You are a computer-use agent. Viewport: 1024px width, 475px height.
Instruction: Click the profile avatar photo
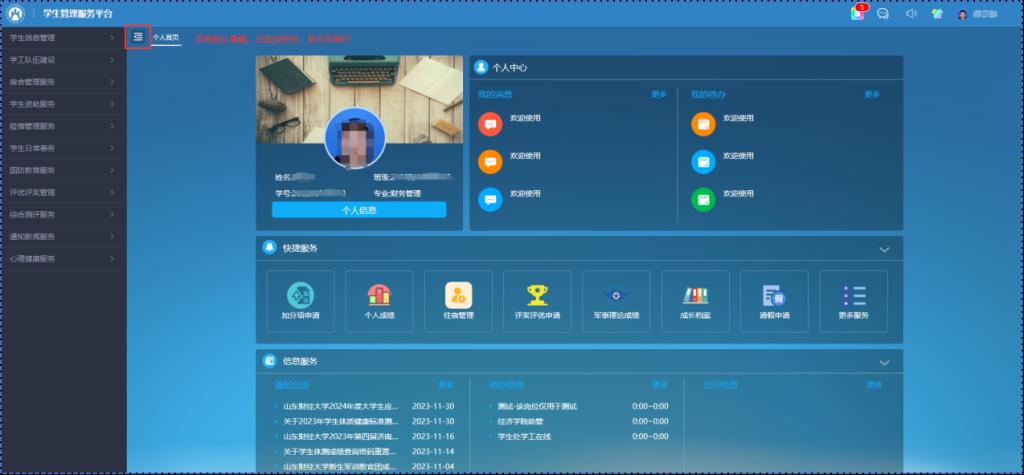355,139
